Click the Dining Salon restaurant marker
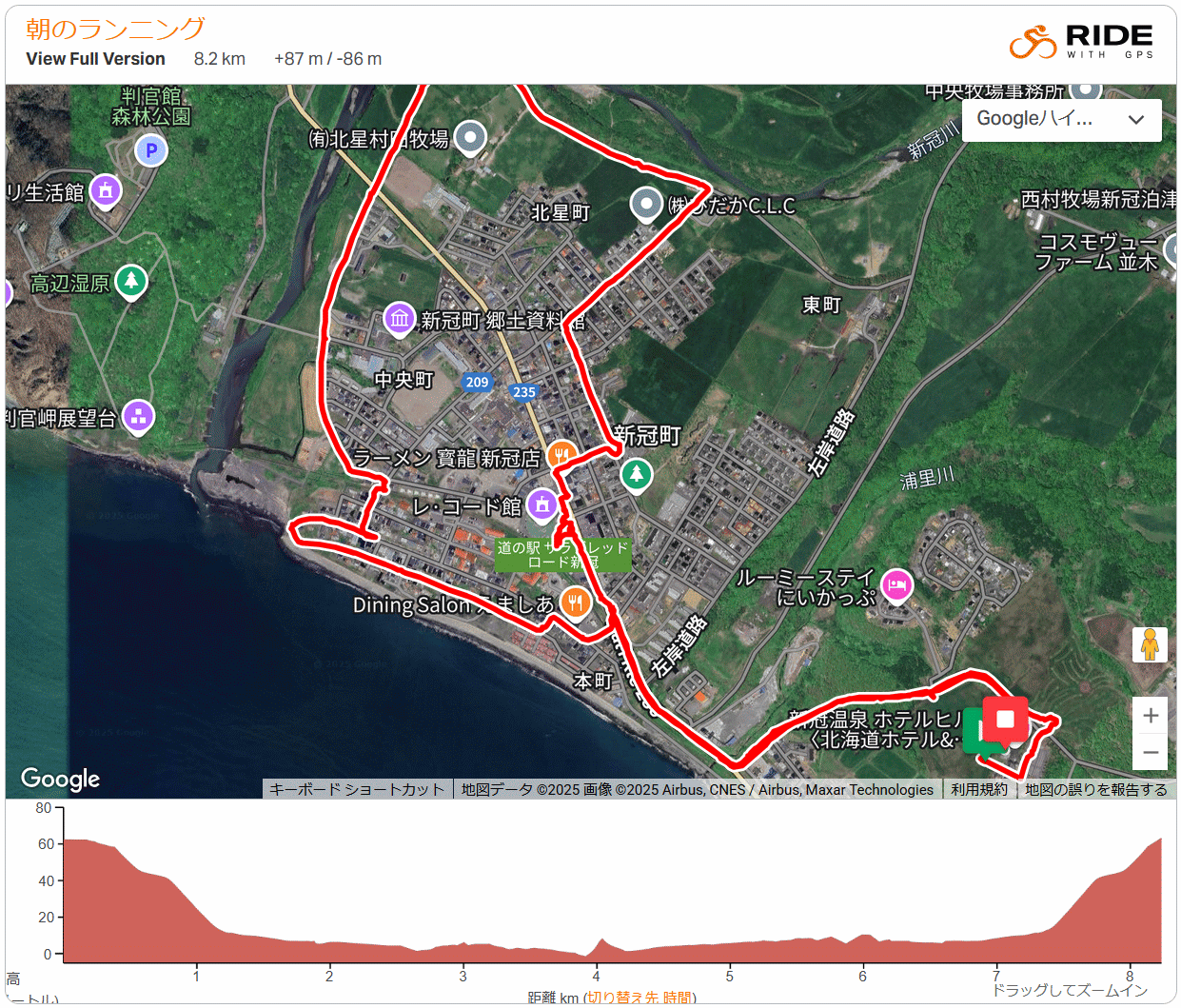 [x=575, y=602]
